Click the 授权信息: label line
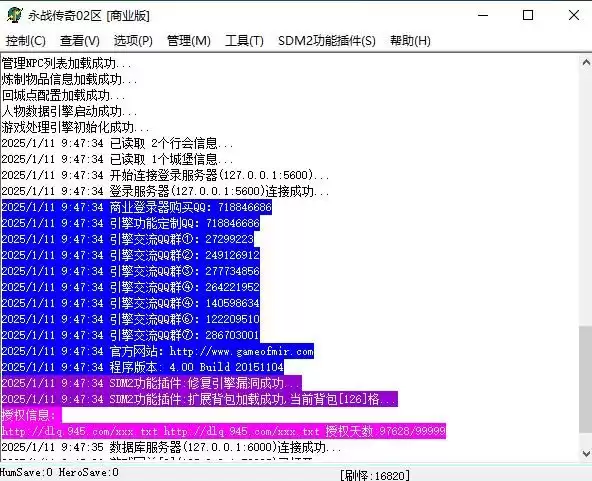592x481 pixels. 32,415
